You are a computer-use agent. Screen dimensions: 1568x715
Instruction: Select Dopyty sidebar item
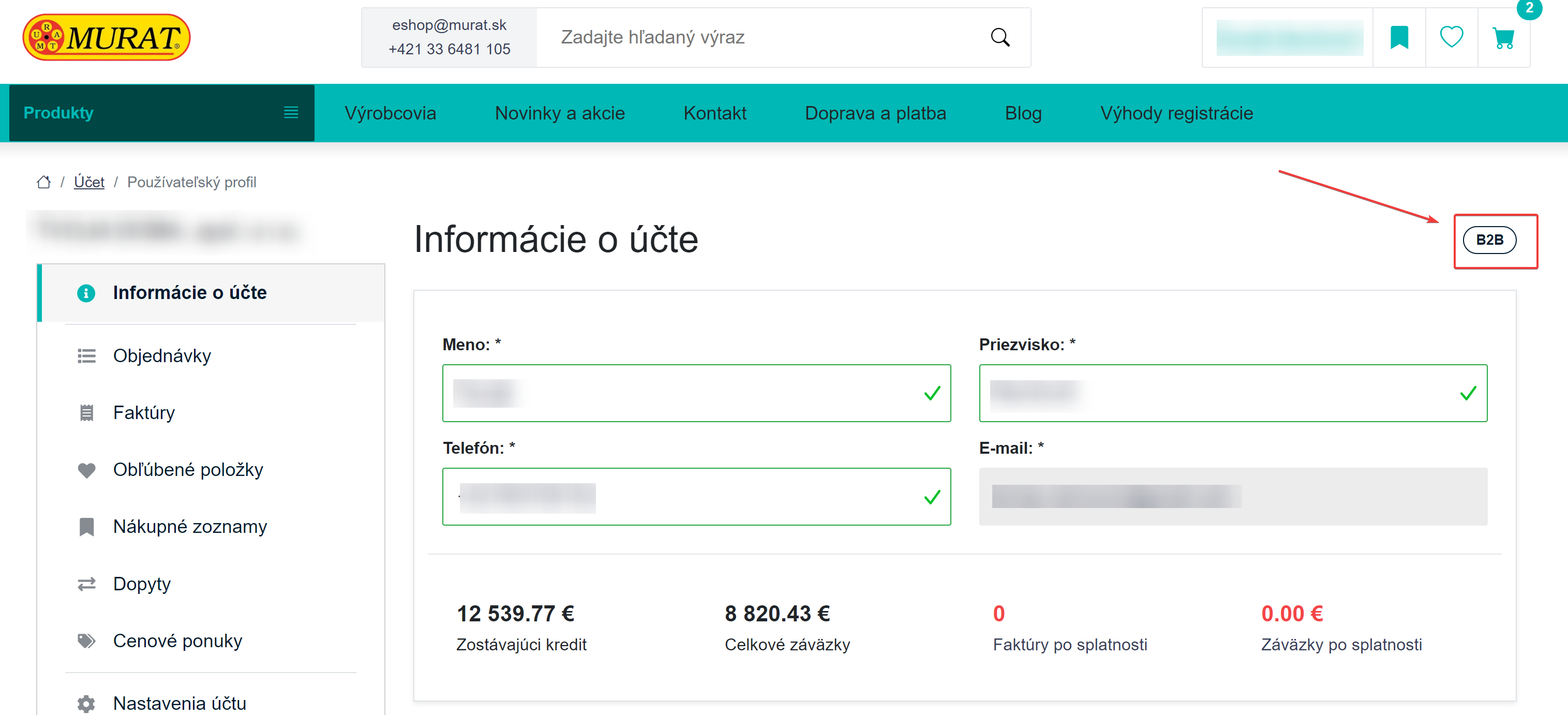tap(142, 584)
